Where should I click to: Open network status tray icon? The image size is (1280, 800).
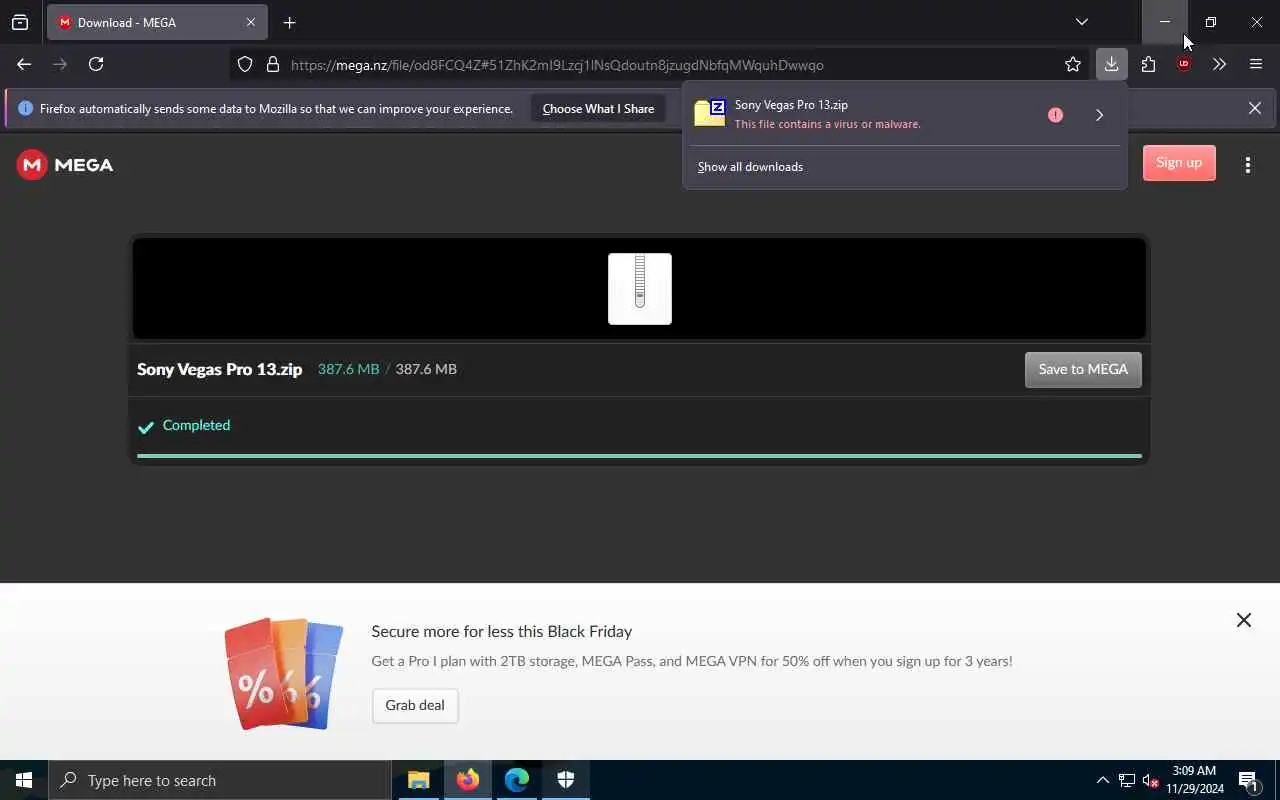1127,780
